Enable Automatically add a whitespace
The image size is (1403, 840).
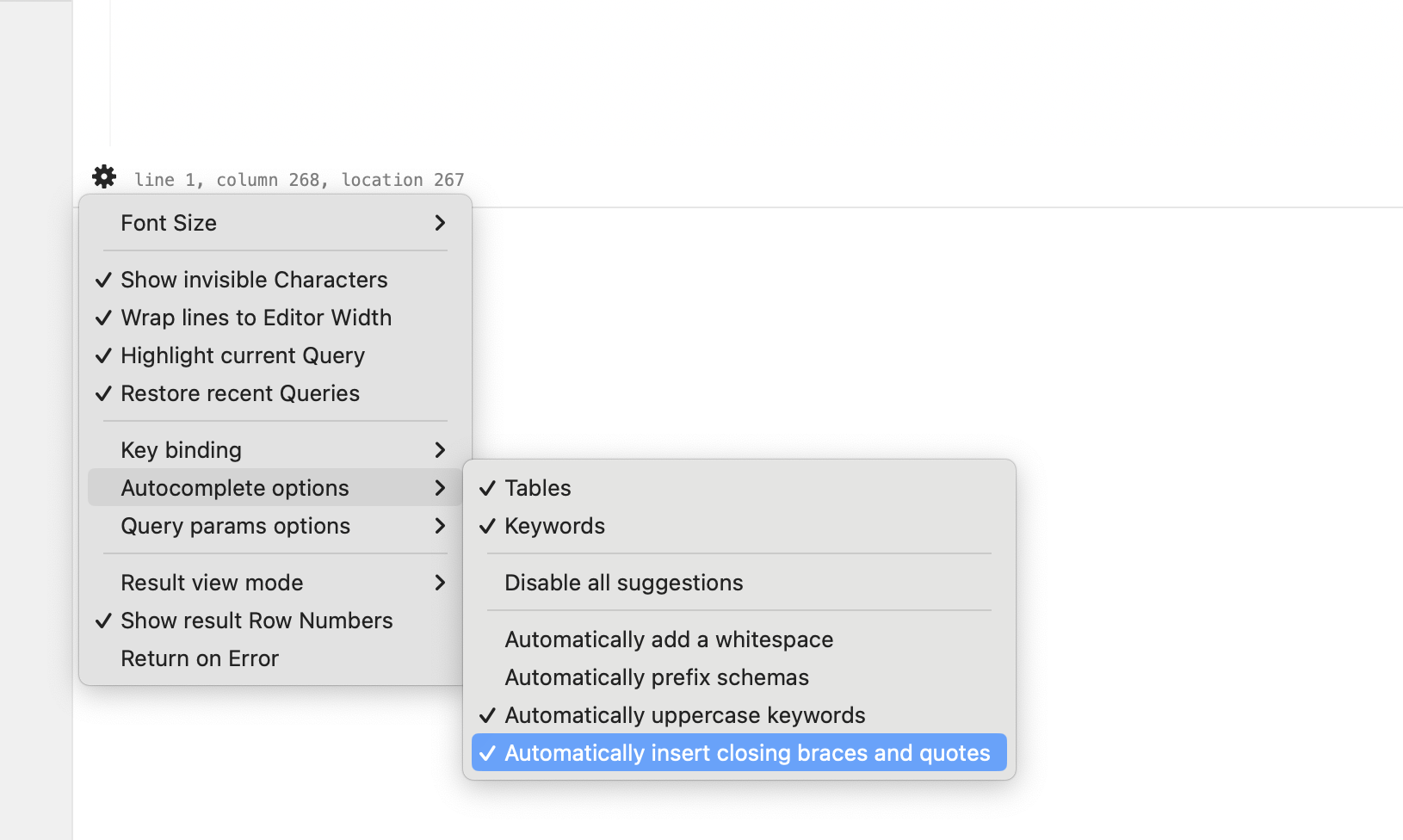669,639
